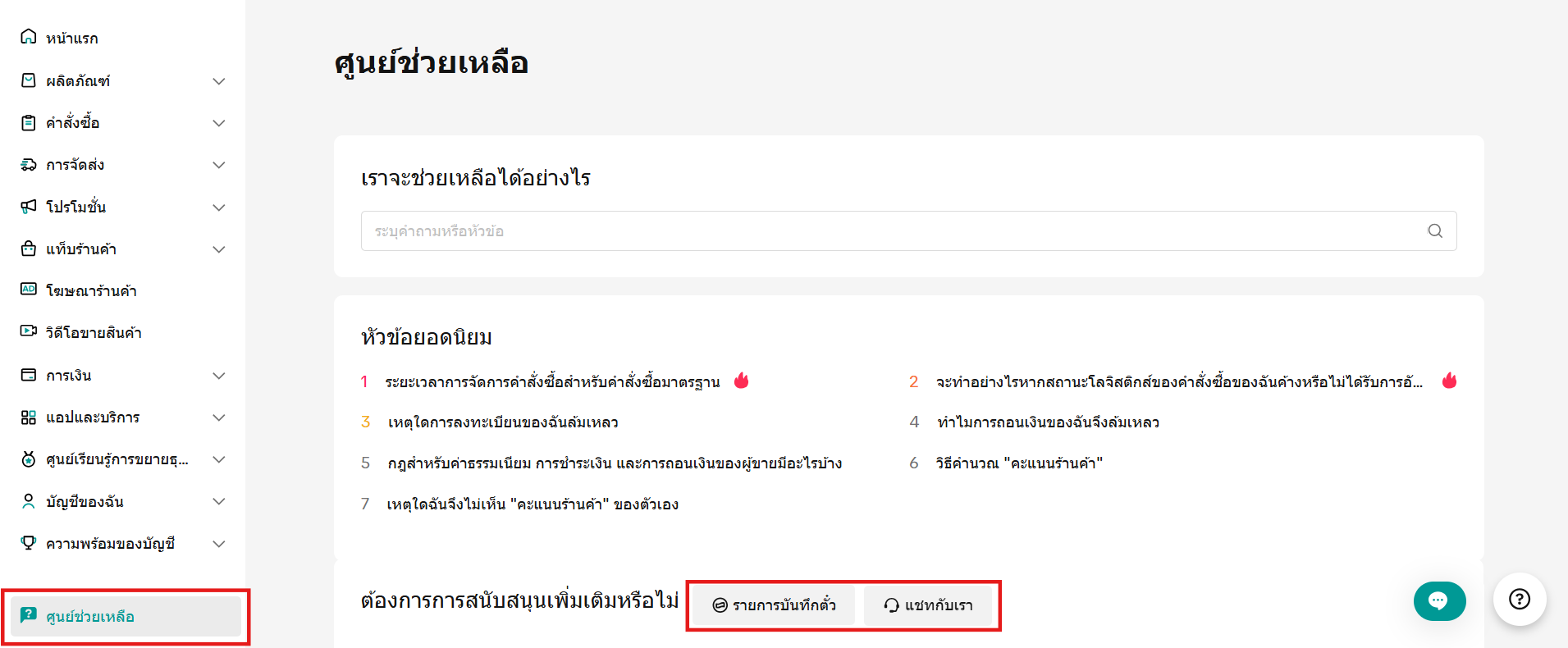The width and height of the screenshot is (1568, 648).
Task: Open topic 2 about stuck logistics status
Action: [x=1179, y=381]
